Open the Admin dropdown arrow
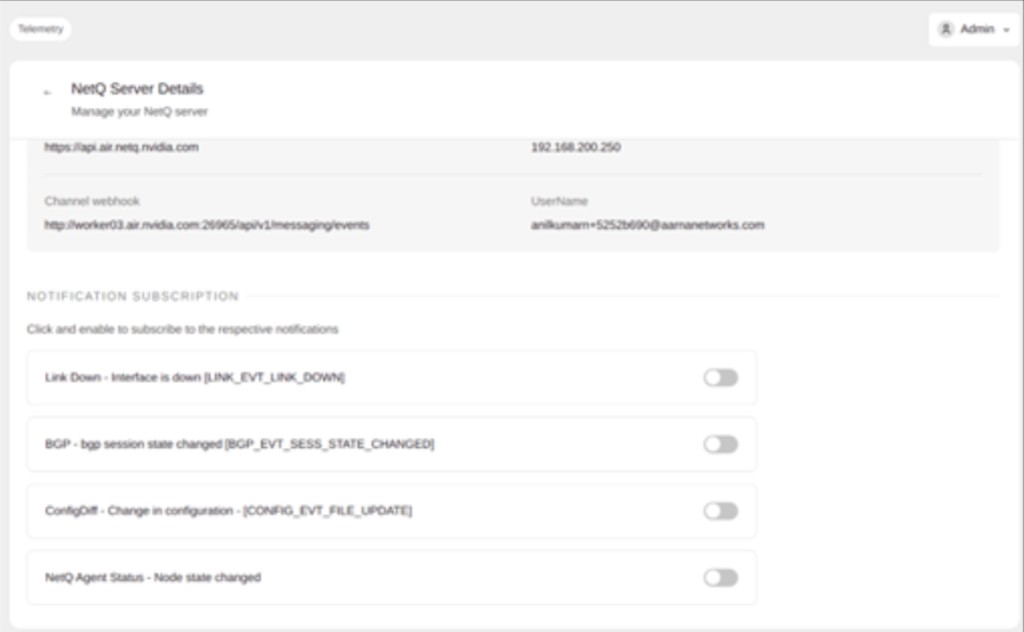 1006,30
